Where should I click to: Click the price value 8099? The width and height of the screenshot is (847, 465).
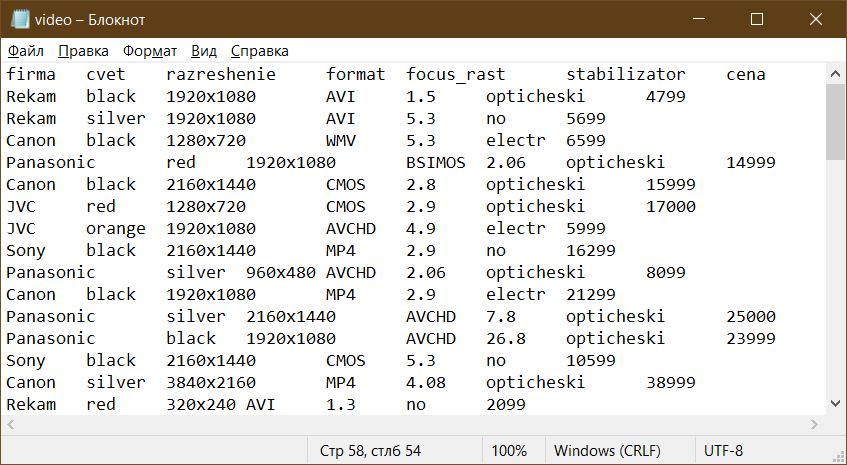tap(666, 272)
